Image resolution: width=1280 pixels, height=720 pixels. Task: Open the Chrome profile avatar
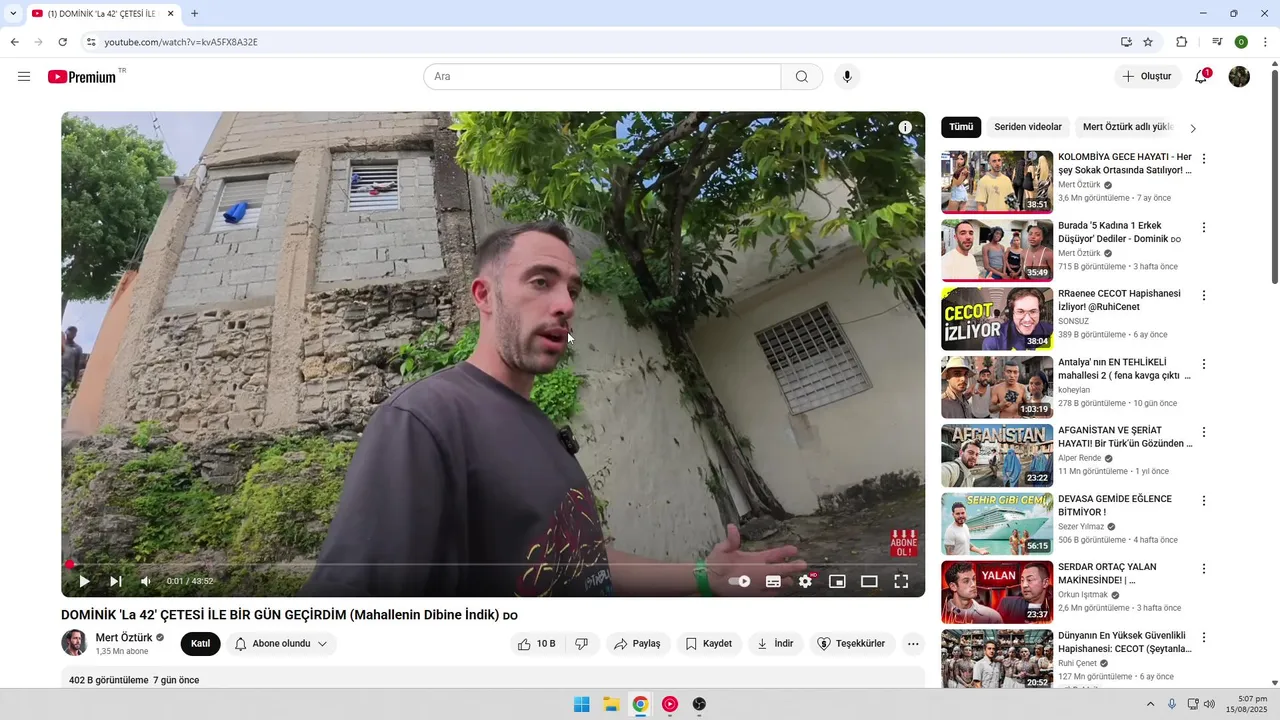pos(1241,42)
